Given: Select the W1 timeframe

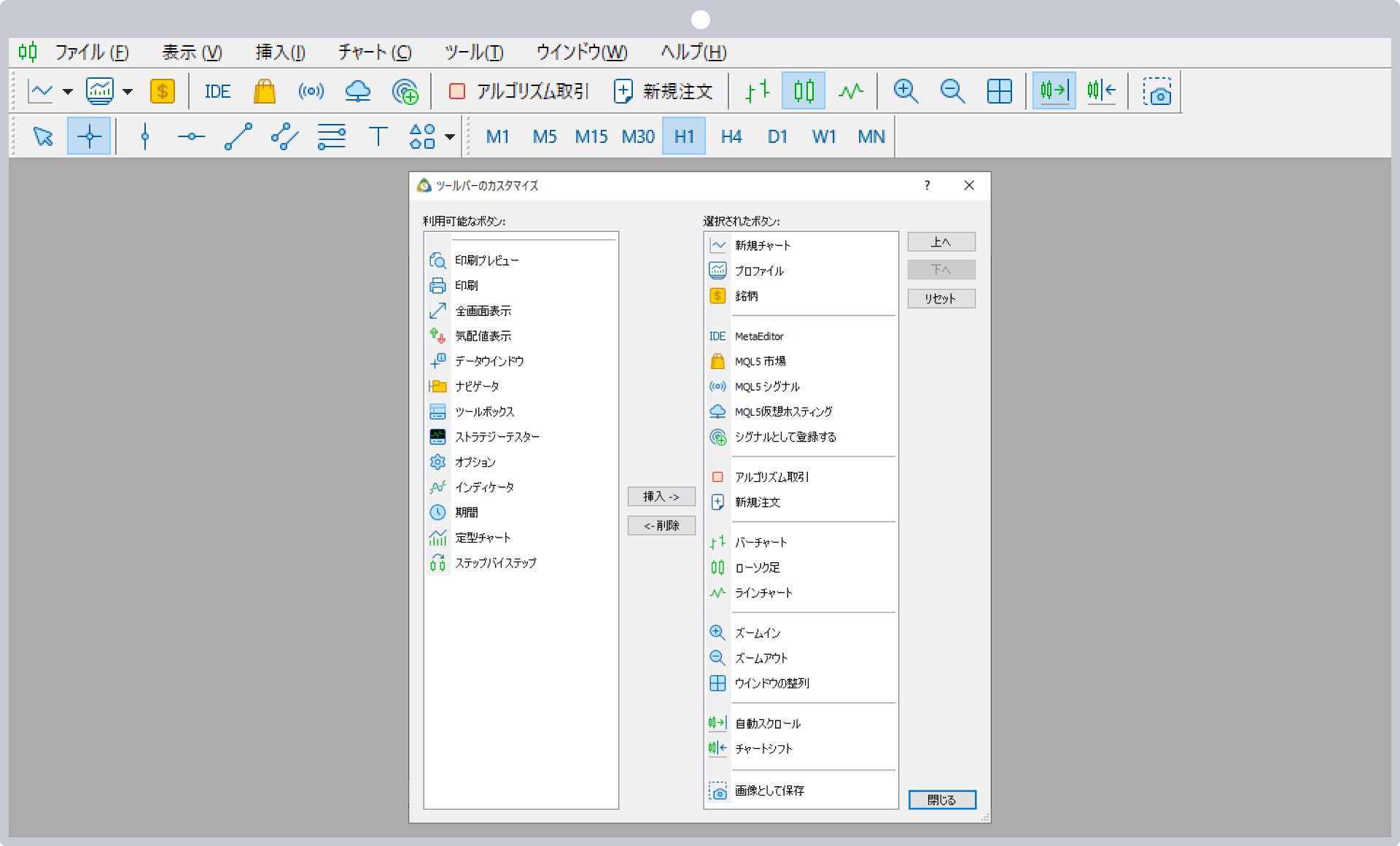Looking at the screenshot, I should tap(824, 136).
